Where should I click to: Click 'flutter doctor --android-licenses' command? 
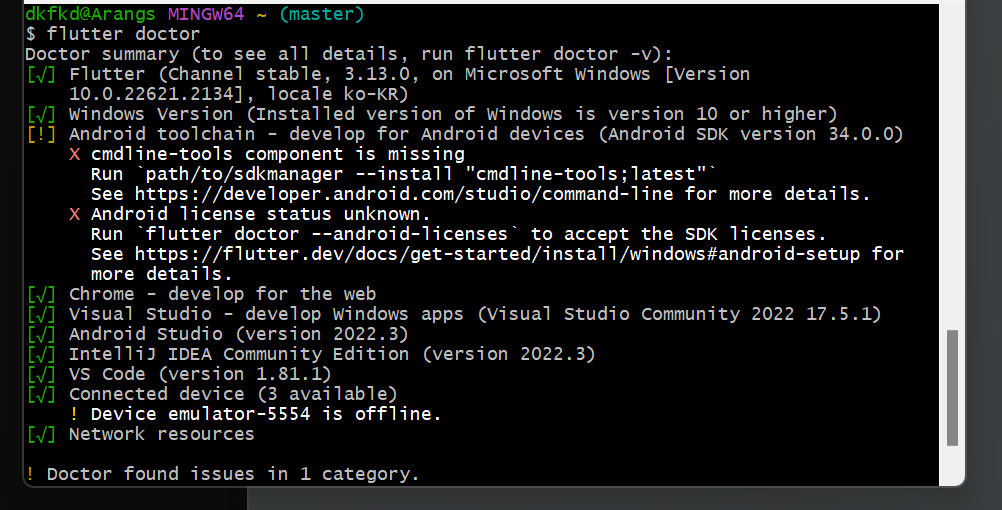[x=327, y=234]
